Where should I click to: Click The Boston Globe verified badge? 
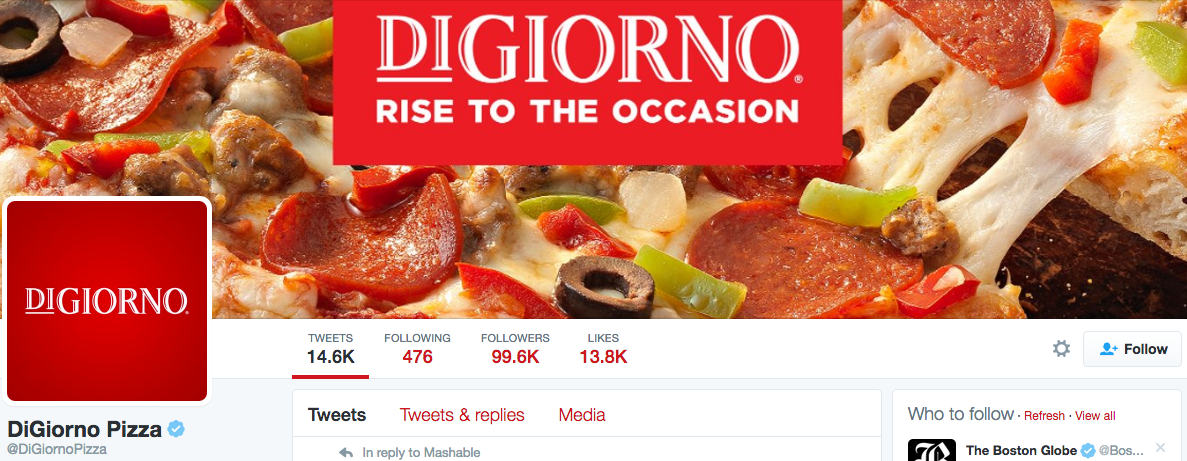click(x=1088, y=450)
